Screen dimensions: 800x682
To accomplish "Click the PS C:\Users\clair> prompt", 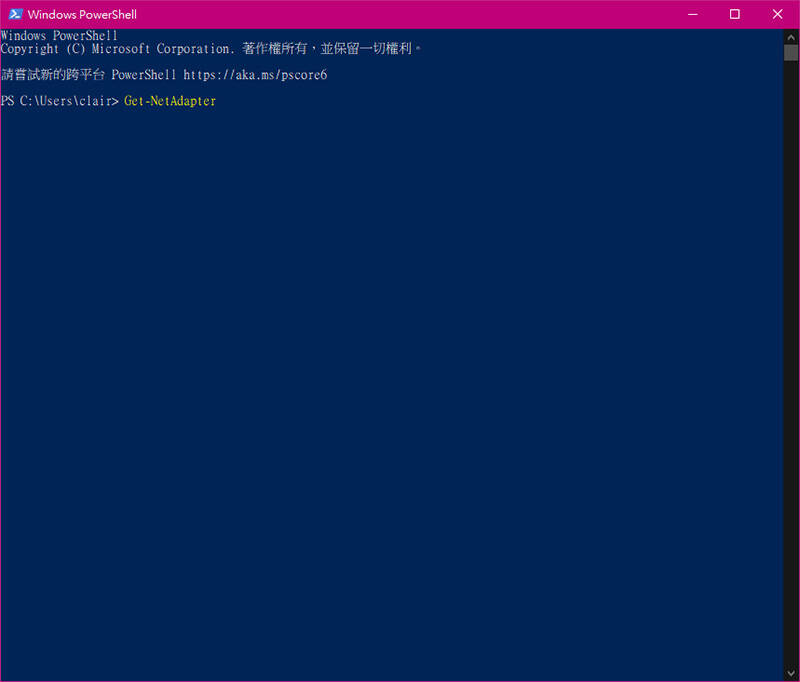I will tap(60, 101).
